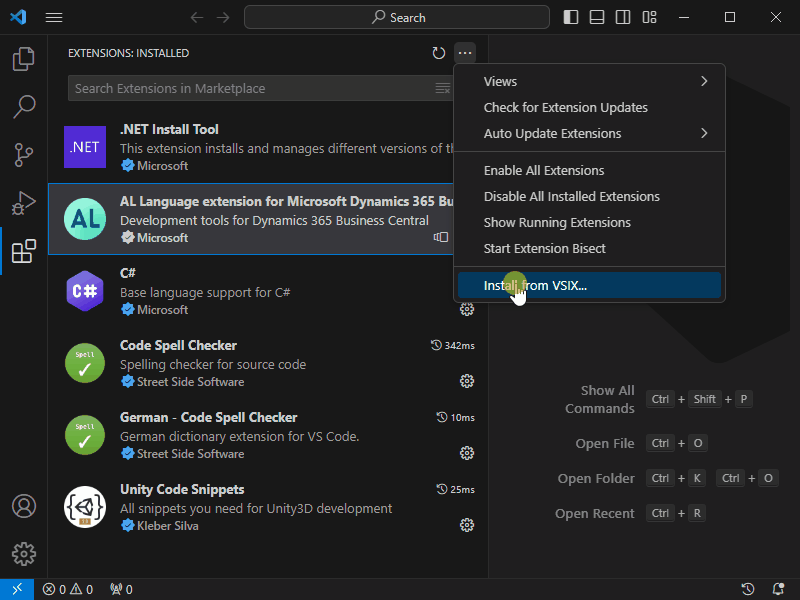Open the Unity Code Snippets title
800x600 pixels.
(x=182, y=489)
